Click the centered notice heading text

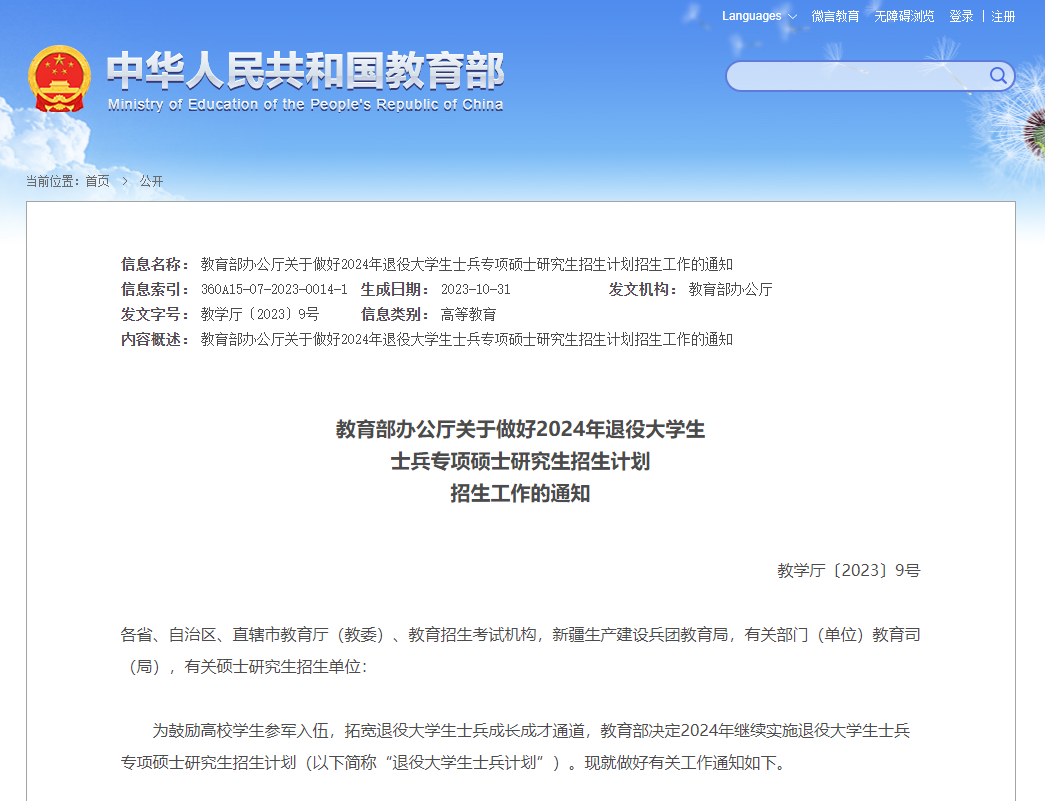521,459
